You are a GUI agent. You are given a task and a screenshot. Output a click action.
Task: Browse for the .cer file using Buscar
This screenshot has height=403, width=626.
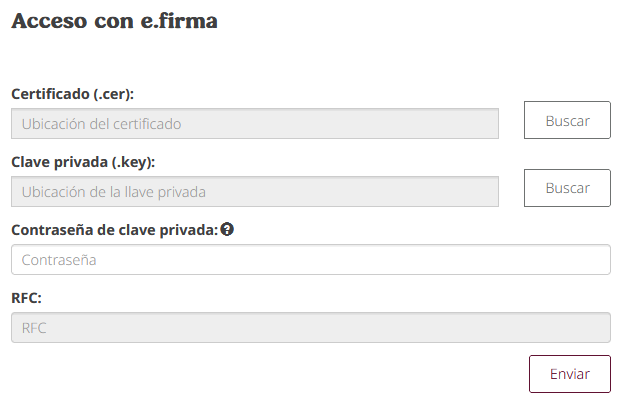(567, 120)
